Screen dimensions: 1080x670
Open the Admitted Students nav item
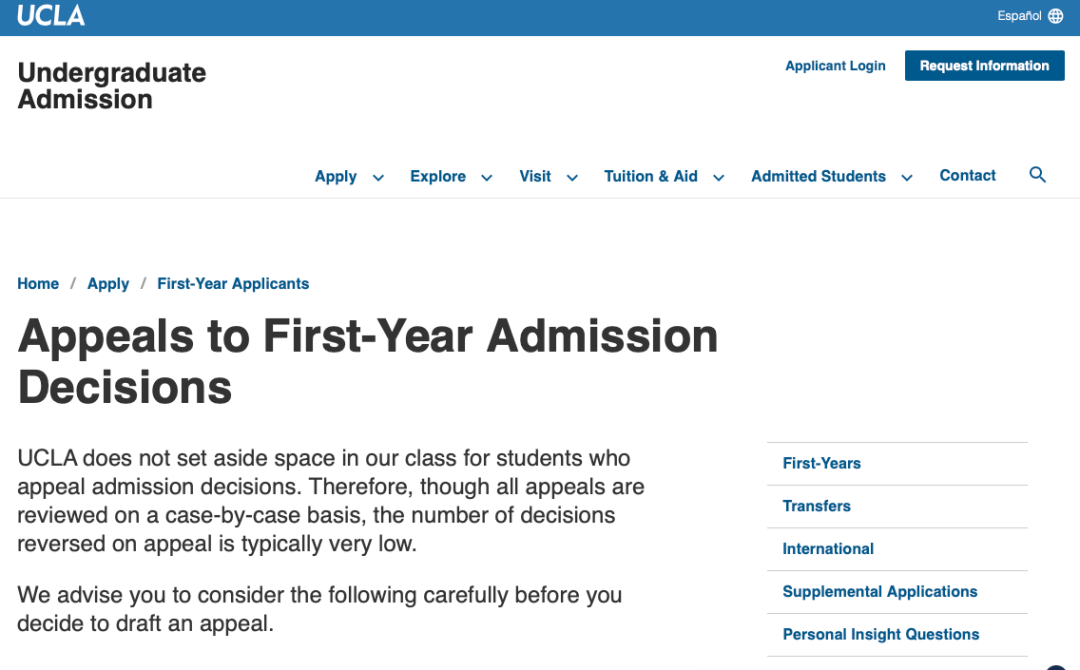[818, 176]
